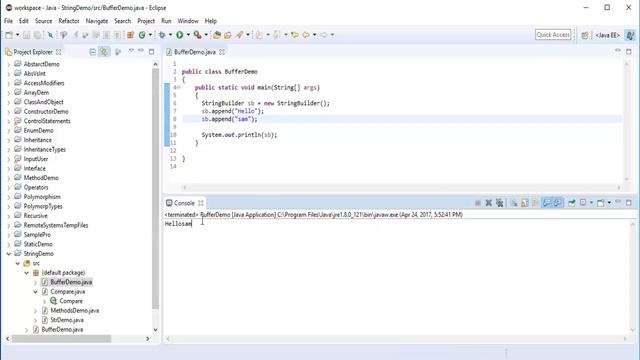Click the Clear Console icon
The height and width of the screenshot is (360, 640).
point(514,203)
